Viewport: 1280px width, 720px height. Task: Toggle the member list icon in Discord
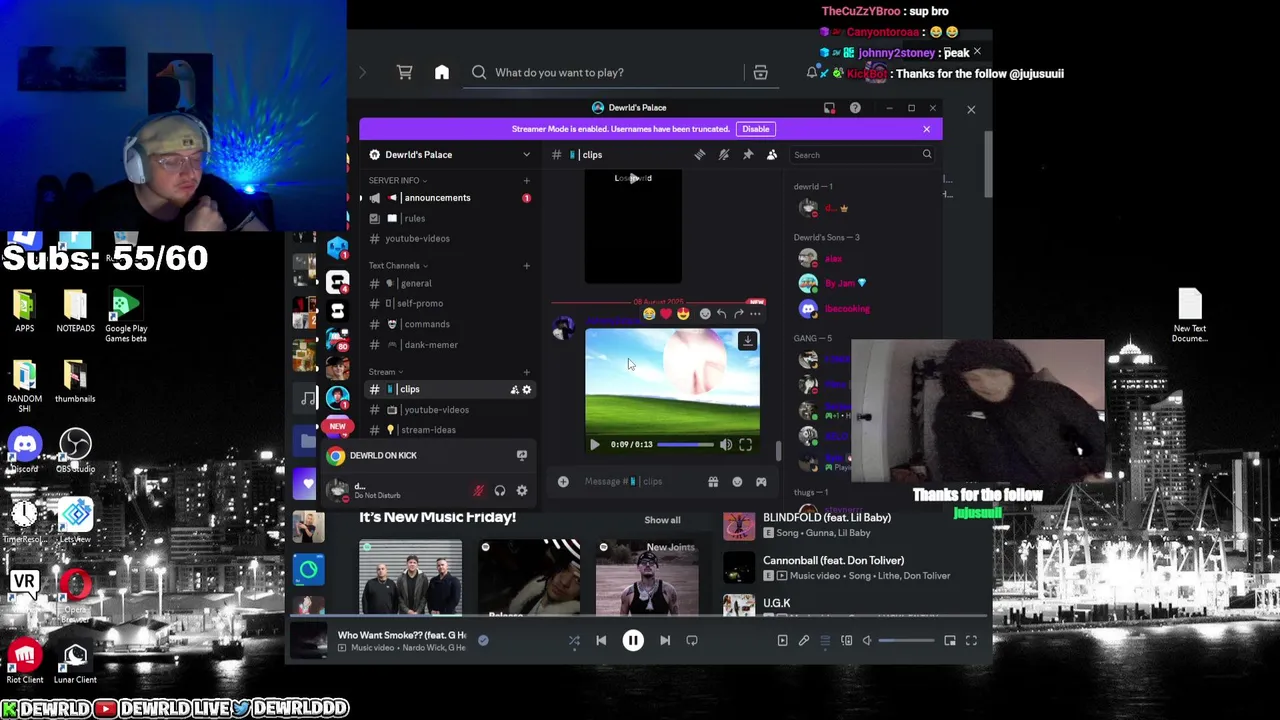tap(772, 155)
